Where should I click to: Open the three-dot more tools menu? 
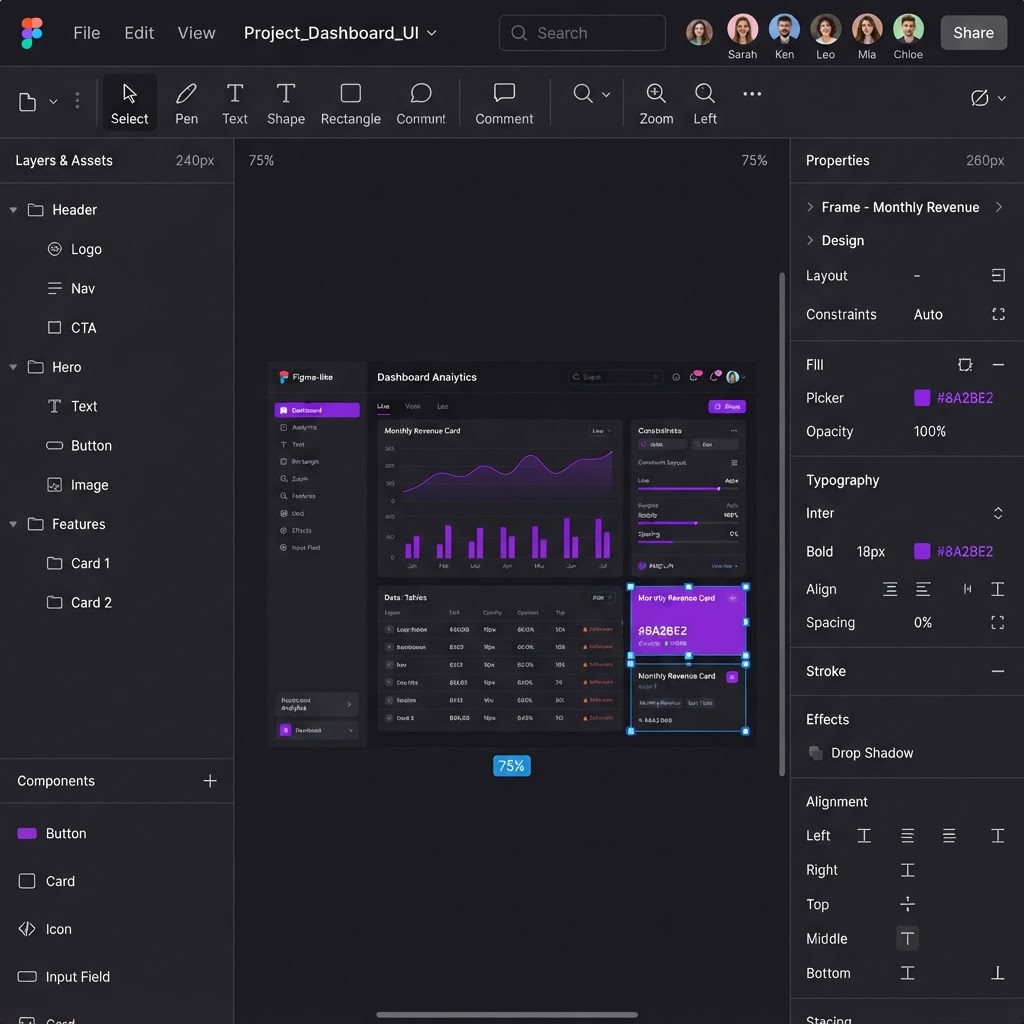752,94
